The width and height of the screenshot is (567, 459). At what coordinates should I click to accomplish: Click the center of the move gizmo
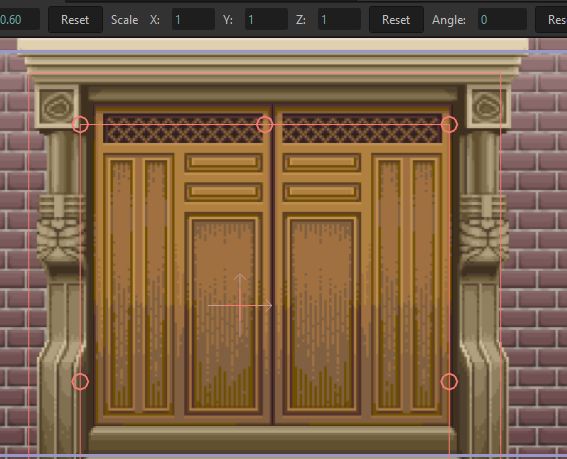240,306
